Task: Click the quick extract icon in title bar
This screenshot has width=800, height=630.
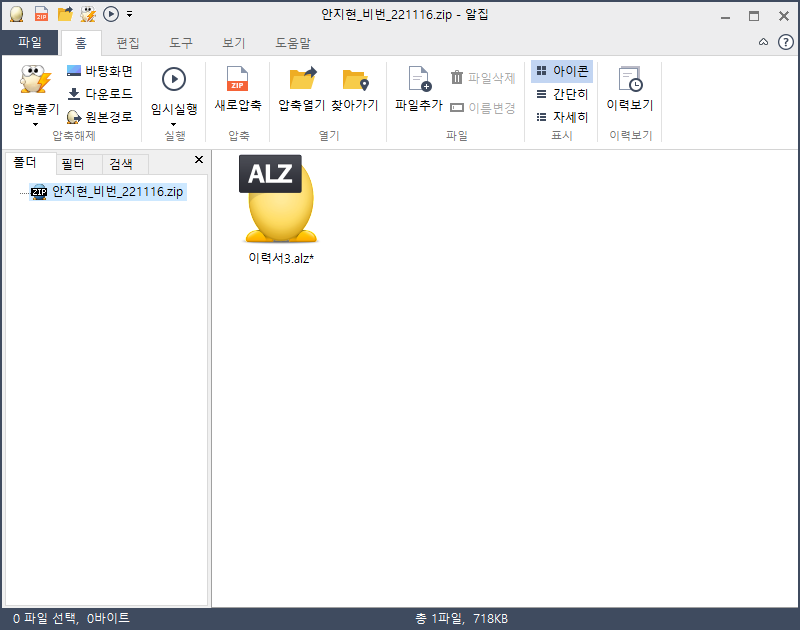Action: click(88, 14)
